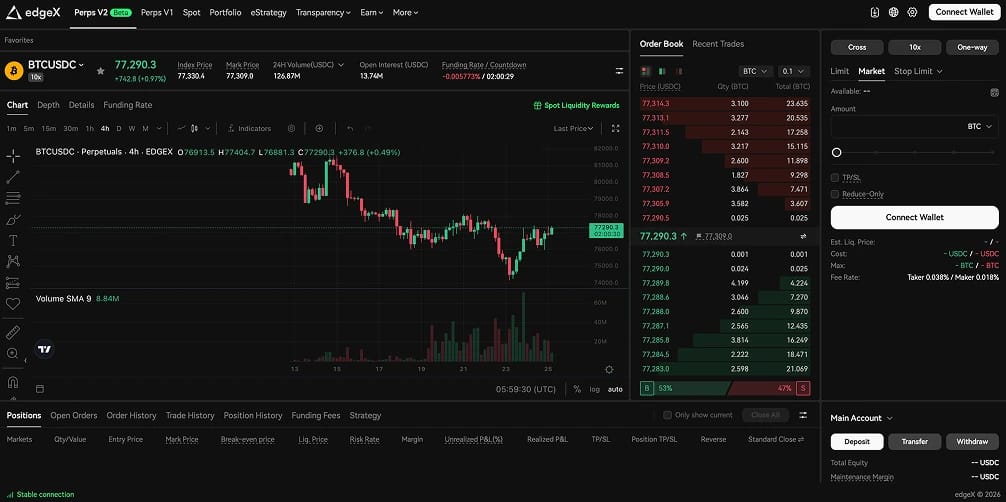The width and height of the screenshot is (1006, 502).
Task: Choose the text annotation tool
Action: (x=13, y=241)
